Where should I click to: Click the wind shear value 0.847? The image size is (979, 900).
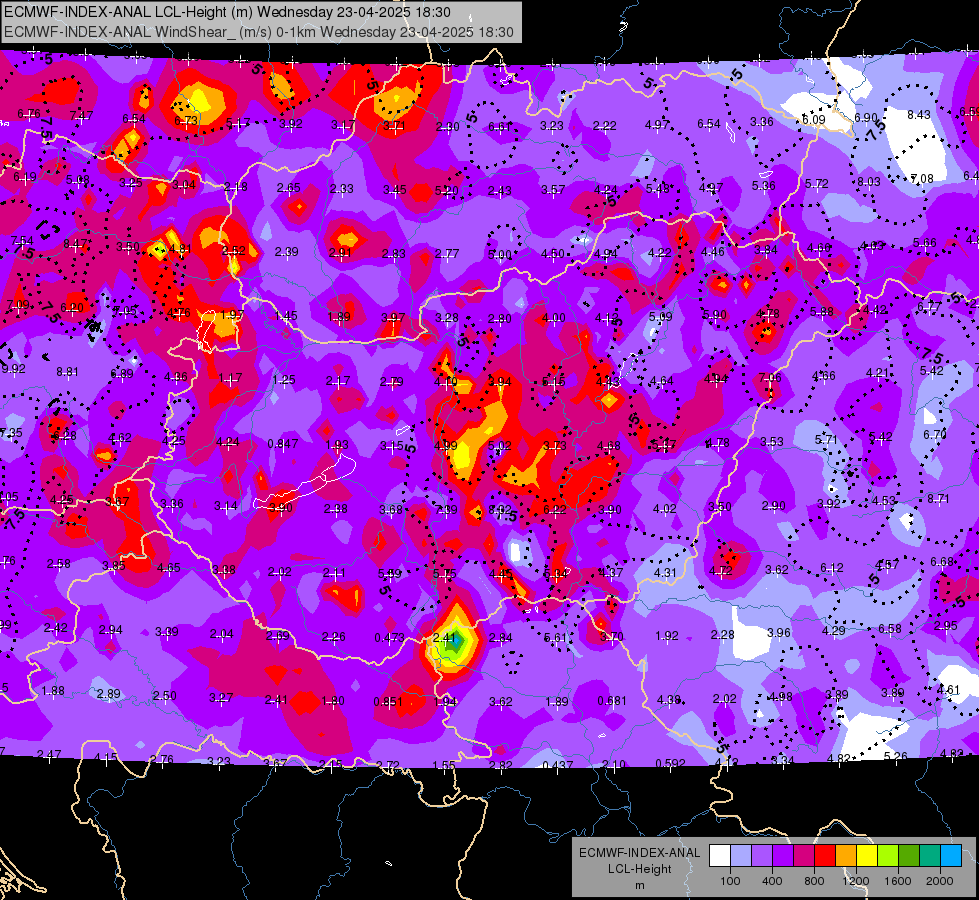(x=283, y=443)
